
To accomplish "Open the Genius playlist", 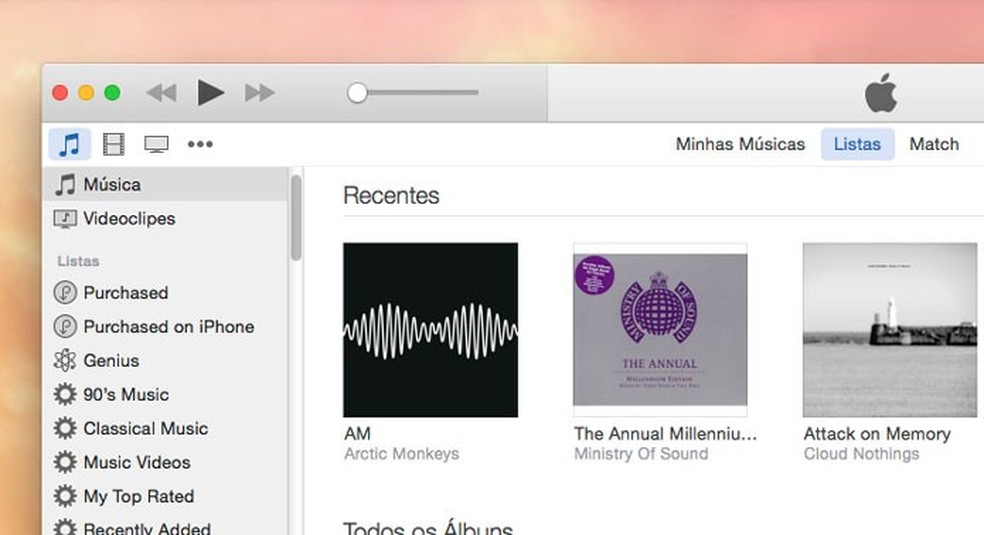I will 166,360.
